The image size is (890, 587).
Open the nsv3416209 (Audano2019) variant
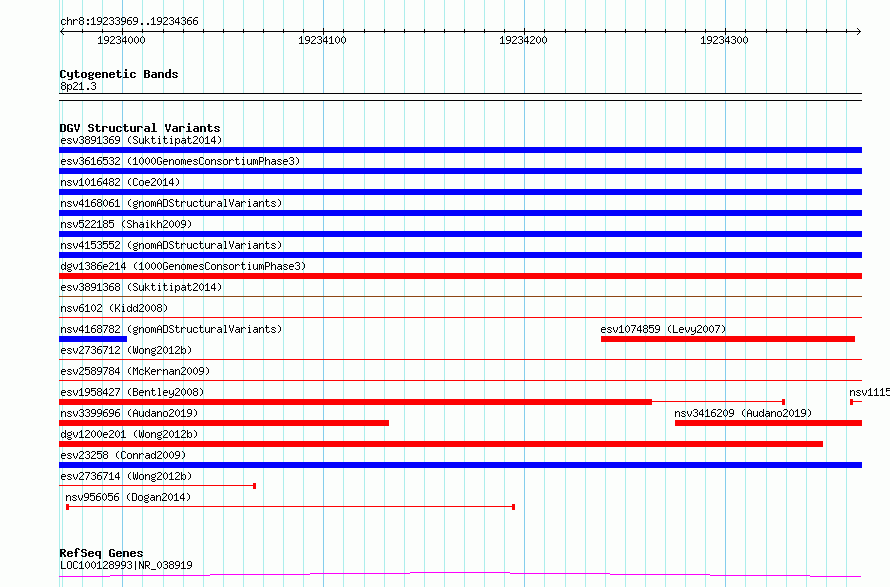[743, 413]
